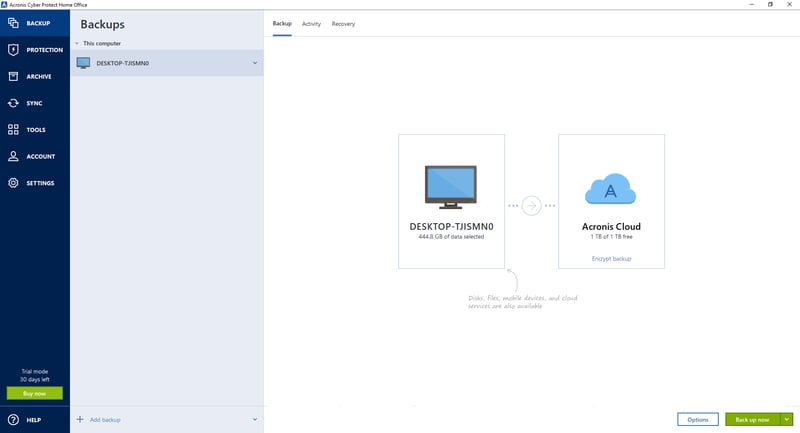Select the ACCOUNT sidebar label
800x433 pixels.
(x=41, y=157)
